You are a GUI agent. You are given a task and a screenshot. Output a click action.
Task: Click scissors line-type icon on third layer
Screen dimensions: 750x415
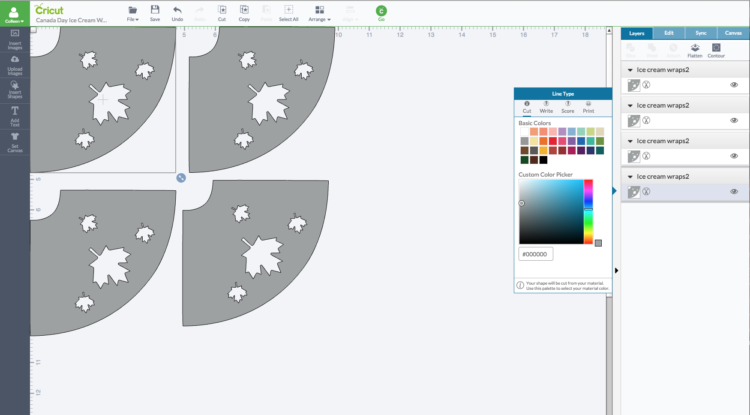click(x=646, y=156)
